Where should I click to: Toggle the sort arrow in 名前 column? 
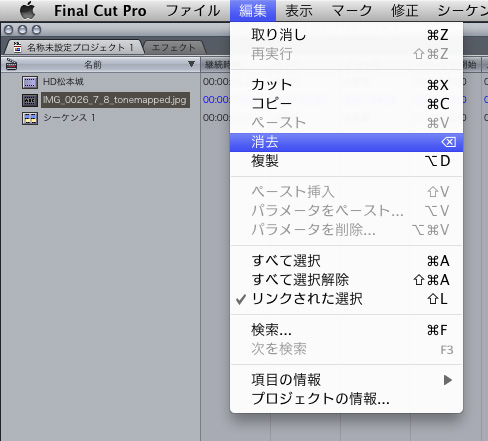click(191, 64)
